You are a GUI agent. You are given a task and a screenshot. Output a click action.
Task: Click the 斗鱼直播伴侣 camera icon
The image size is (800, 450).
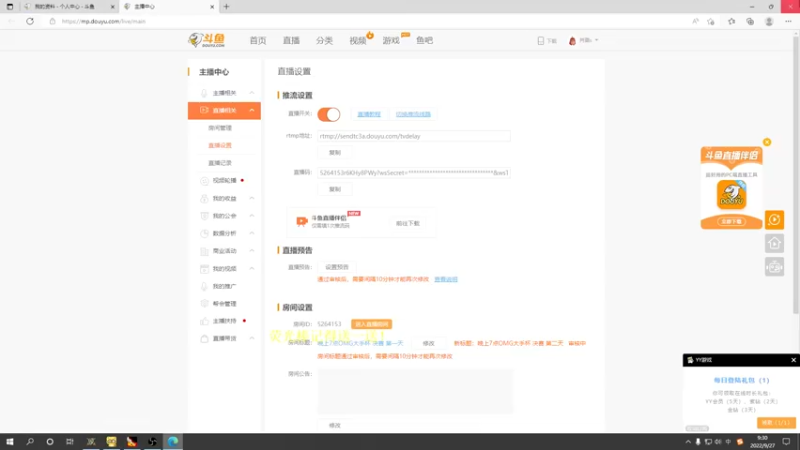point(302,221)
